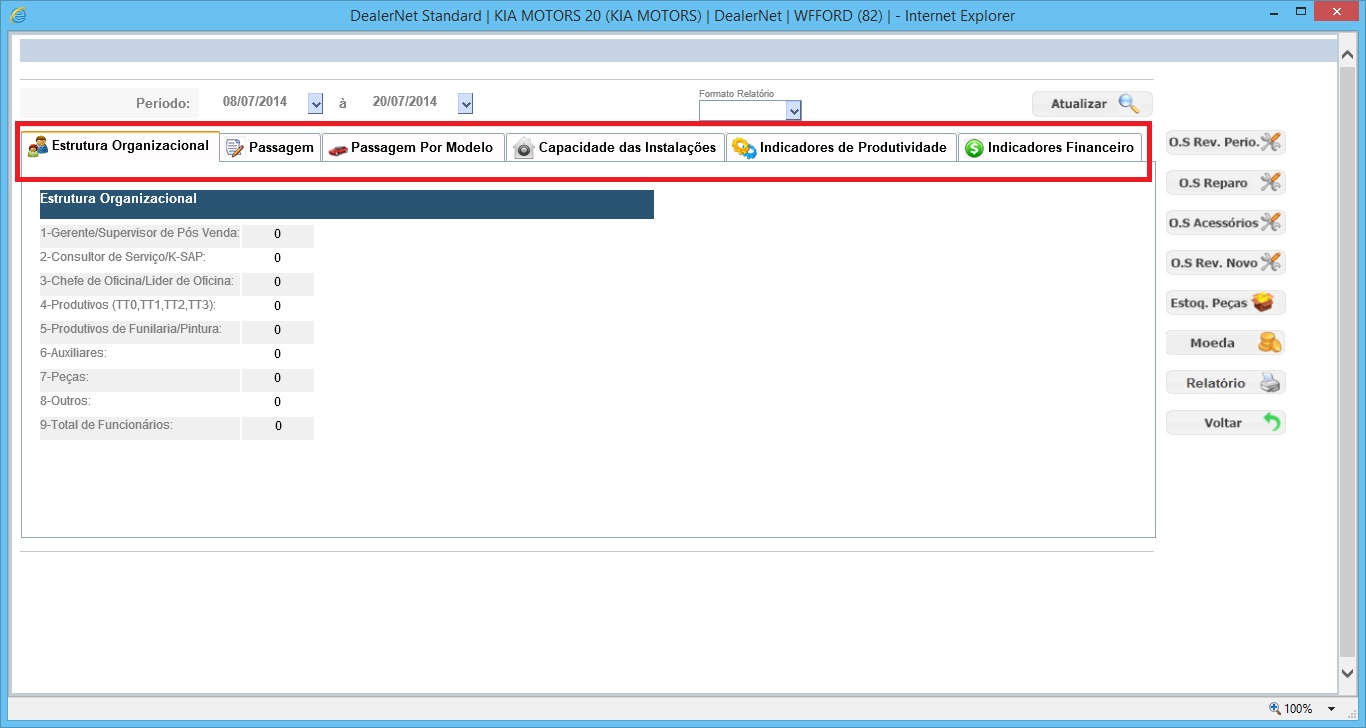The image size is (1366, 728).
Task: Click the people icon on Estrutura Organizacional tab
Action: point(38,147)
